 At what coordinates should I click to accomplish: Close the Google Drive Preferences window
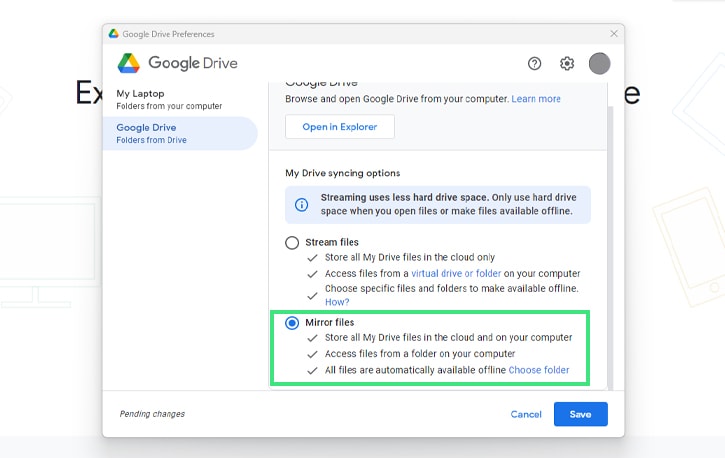pos(614,34)
